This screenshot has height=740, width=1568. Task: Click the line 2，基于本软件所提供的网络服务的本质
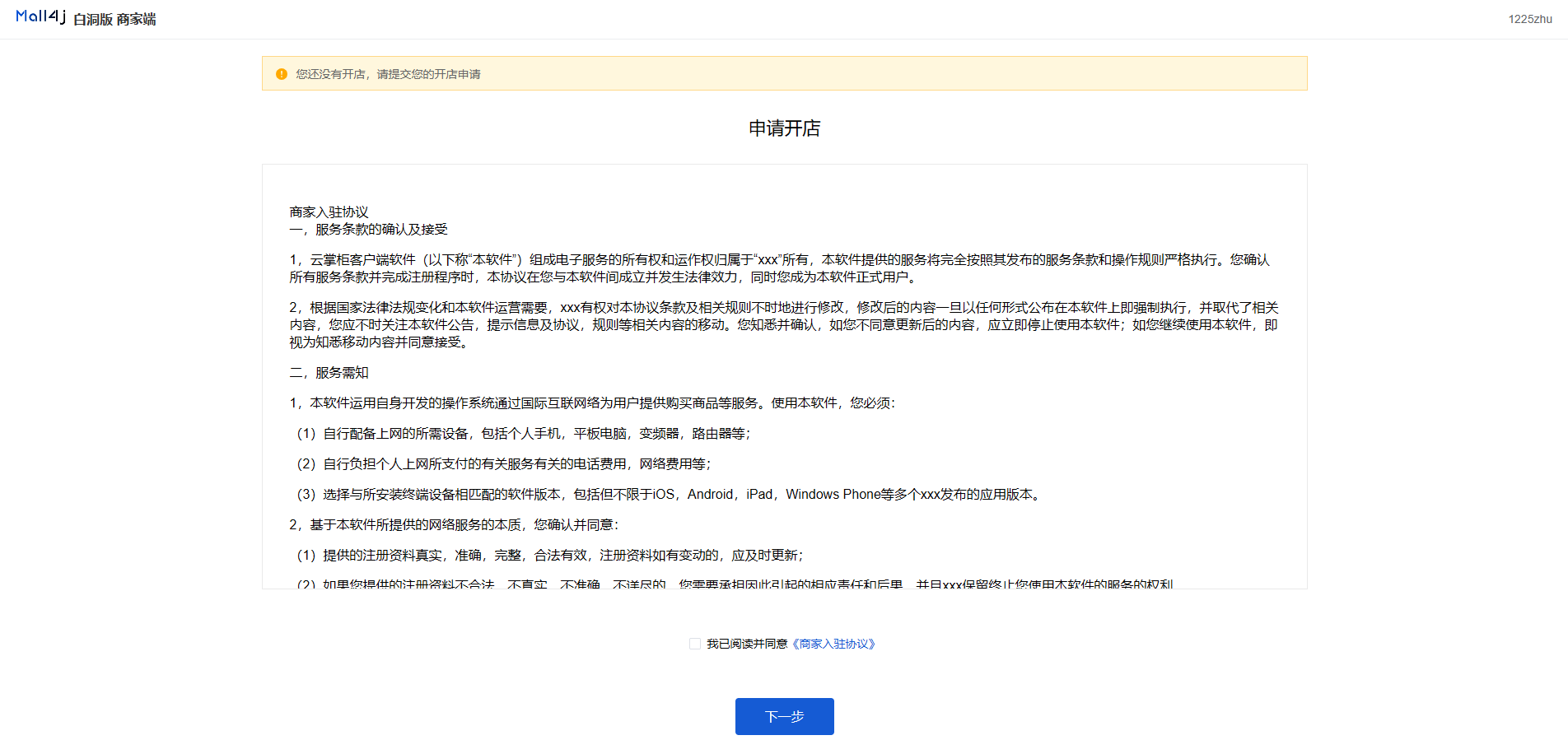(454, 525)
